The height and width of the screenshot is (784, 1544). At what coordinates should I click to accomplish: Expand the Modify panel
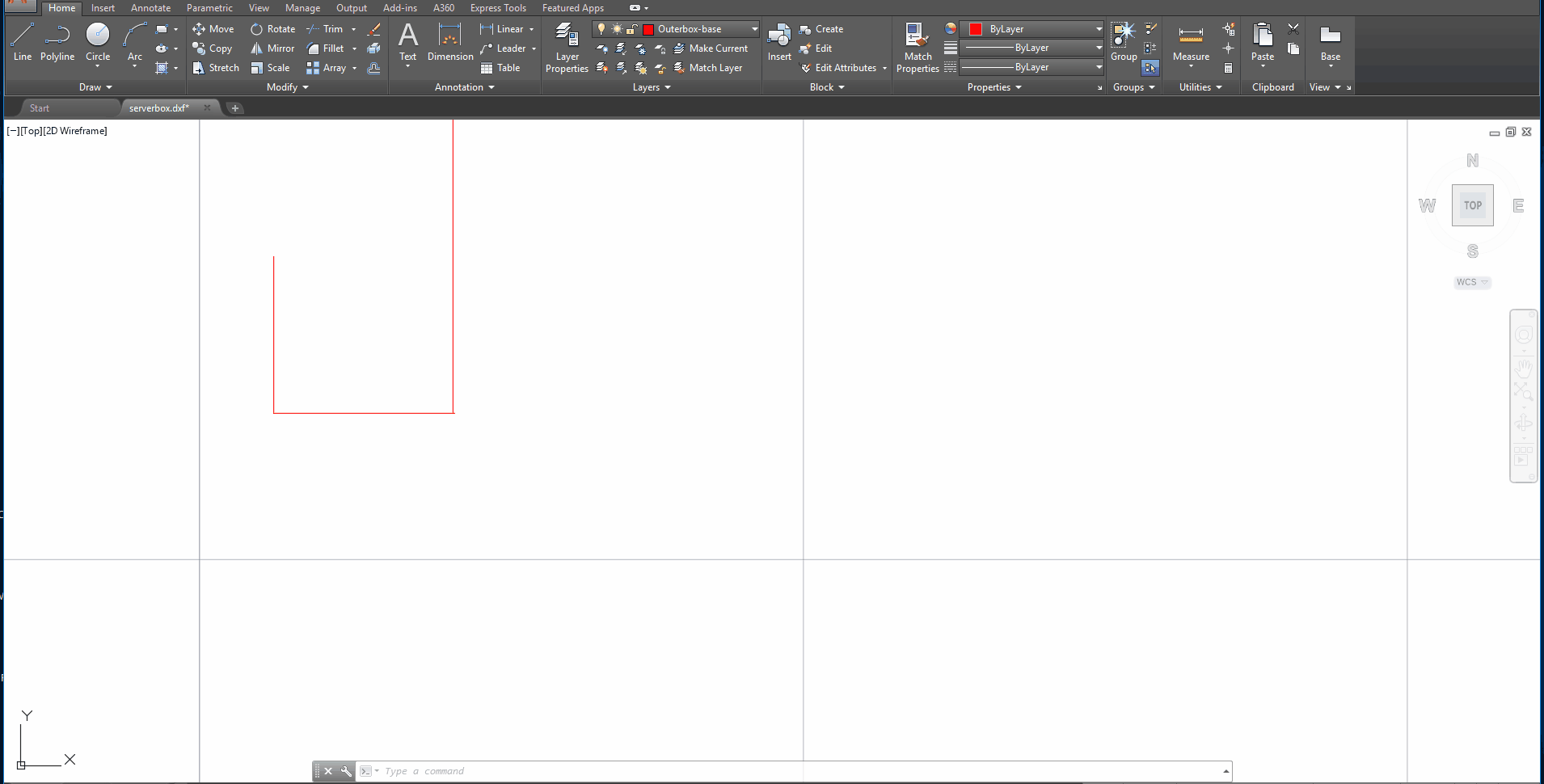click(x=288, y=87)
